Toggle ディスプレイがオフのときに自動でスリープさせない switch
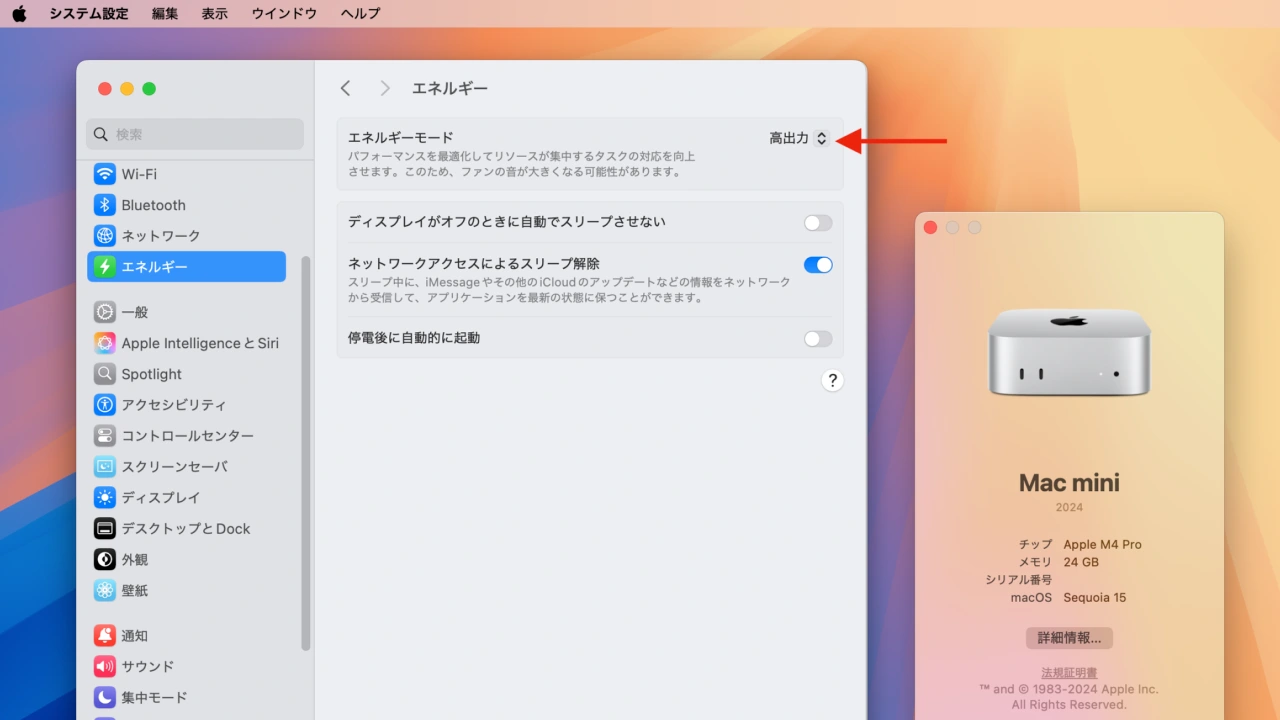The image size is (1280, 720). coord(817,223)
